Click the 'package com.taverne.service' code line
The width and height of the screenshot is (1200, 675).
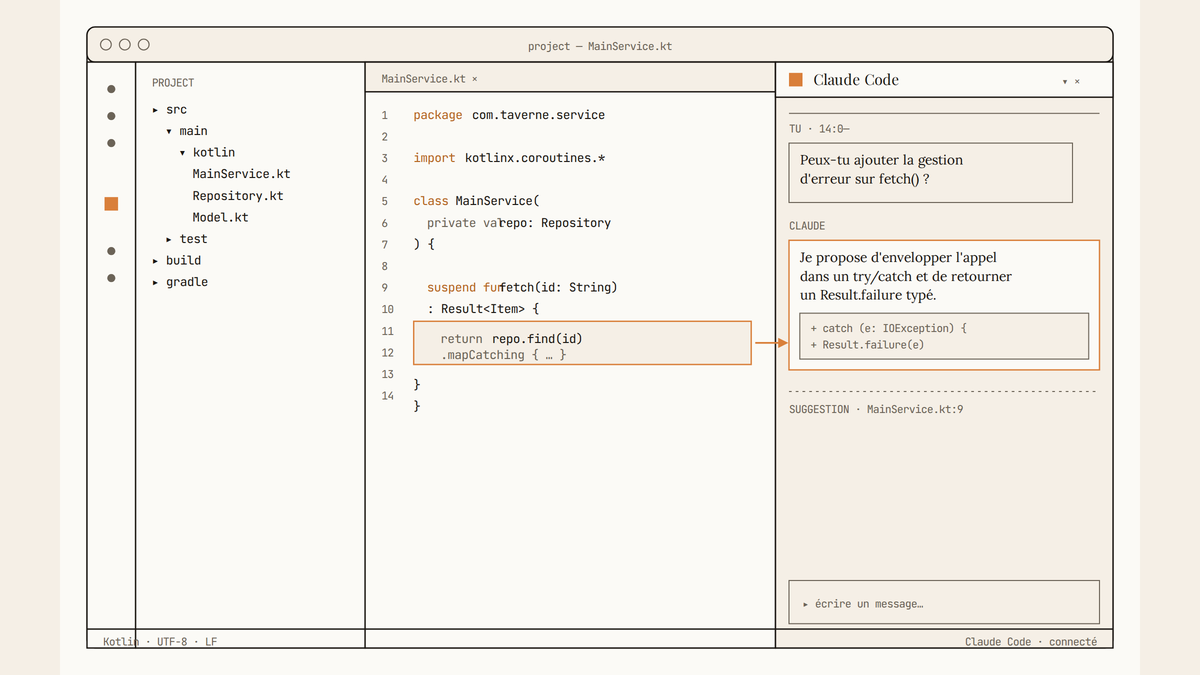509,115
